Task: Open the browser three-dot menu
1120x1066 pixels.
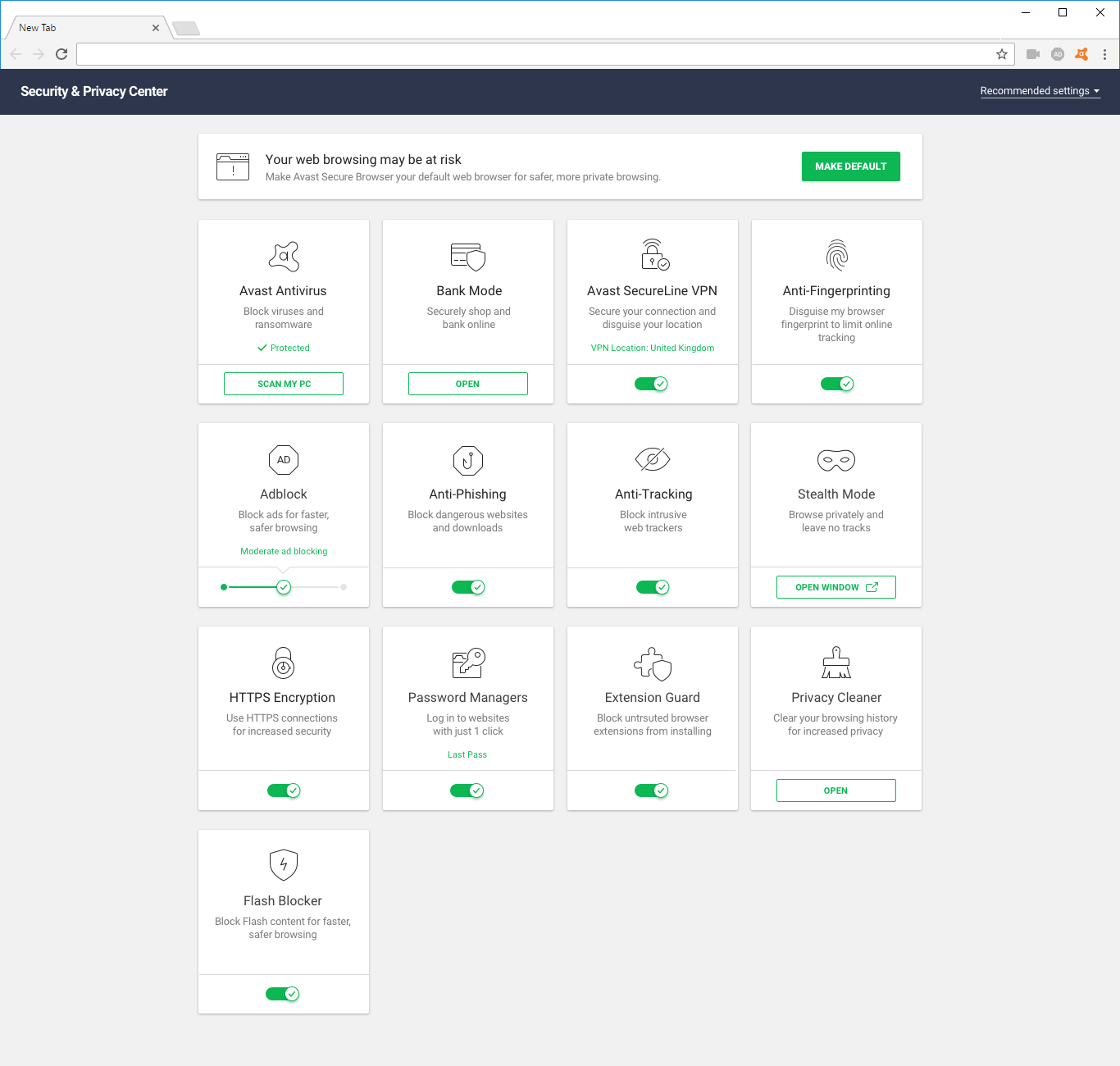Action: (1104, 54)
